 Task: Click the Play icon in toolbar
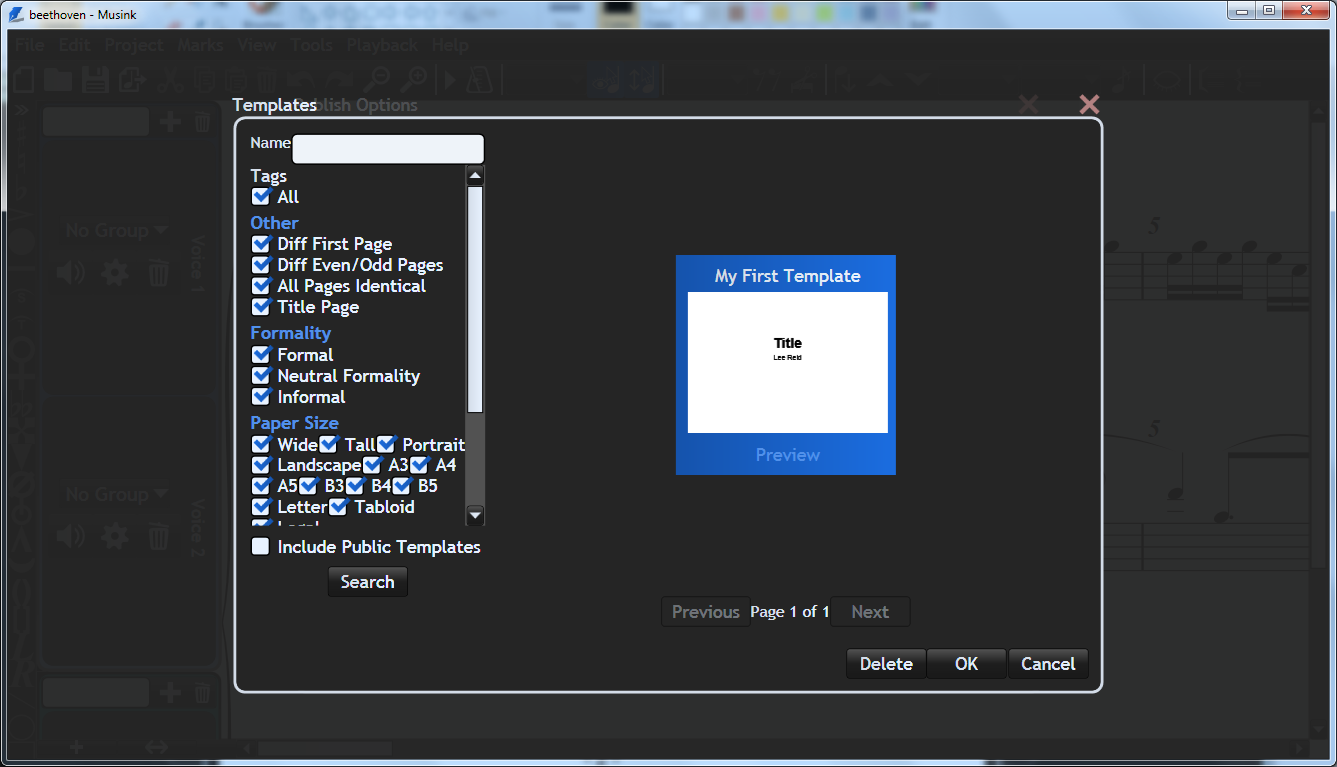(450, 80)
